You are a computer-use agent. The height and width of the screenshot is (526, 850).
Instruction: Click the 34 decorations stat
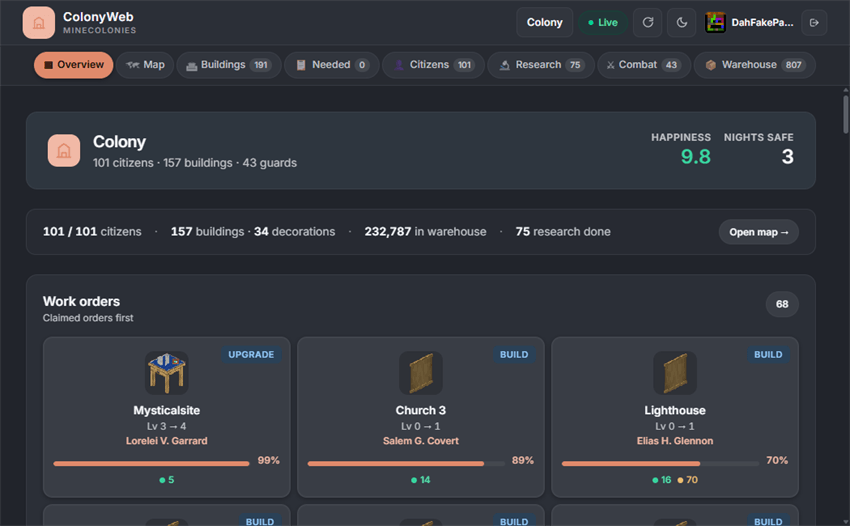pyautogui.click(x=294, y=232)
